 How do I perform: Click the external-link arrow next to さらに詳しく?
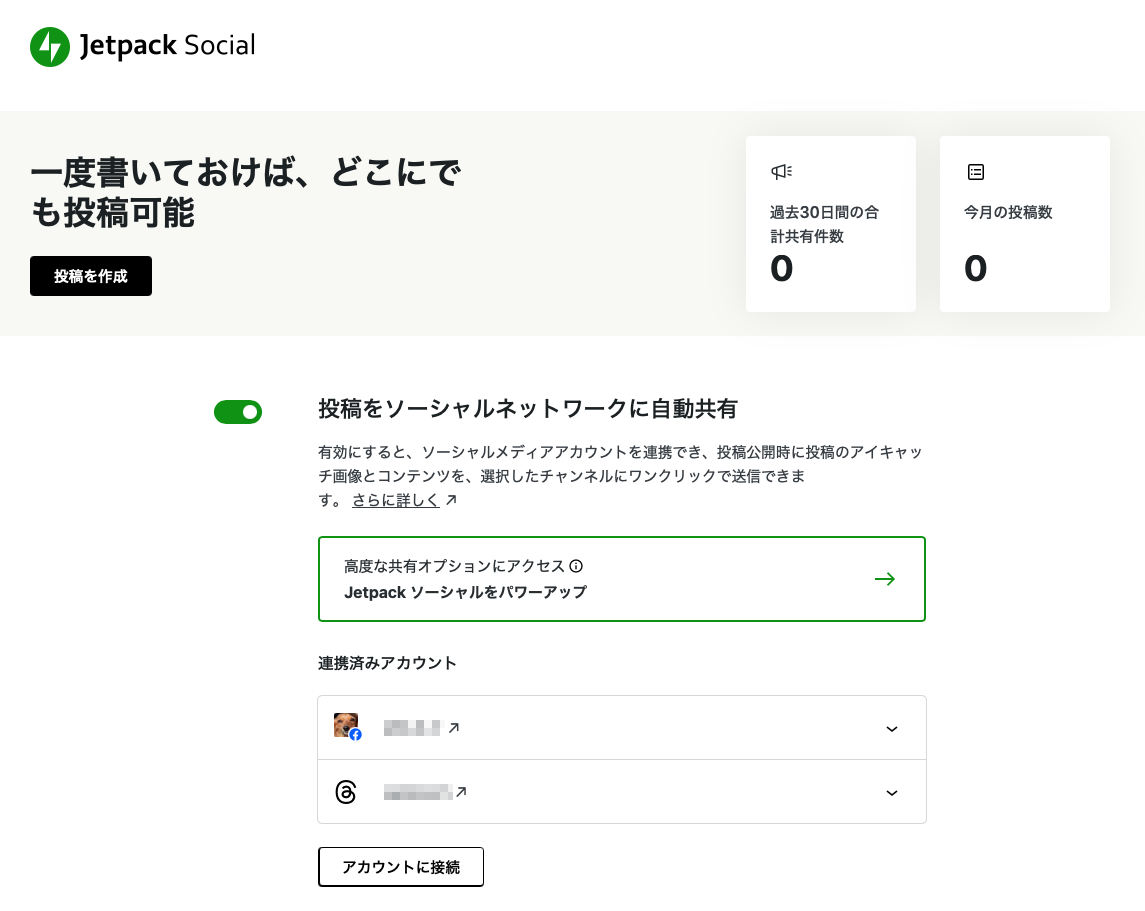tap(451, 500)
